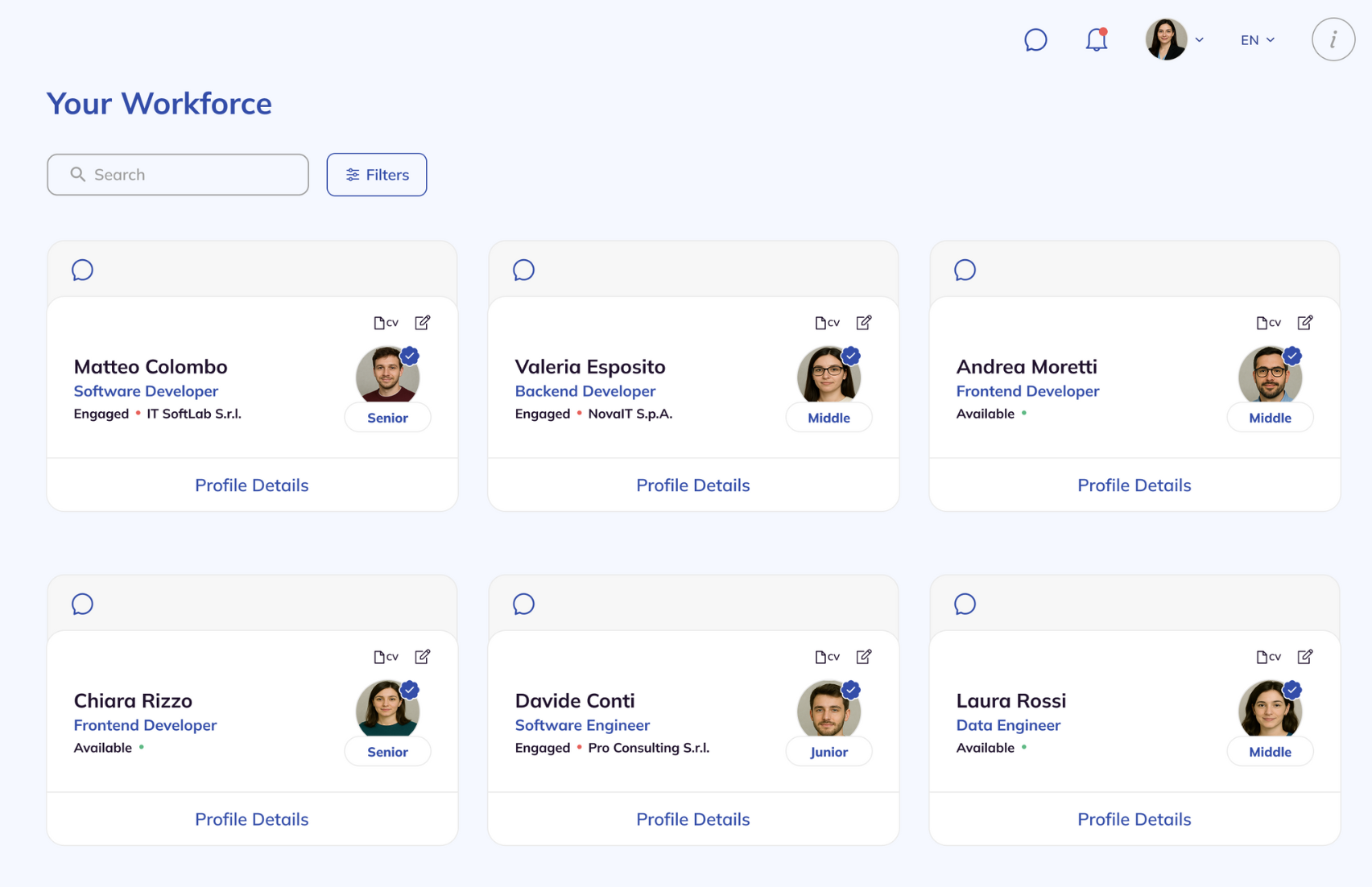1372x887 pixels.
Task: Click the edit icon on Andrea Moretti's card
Action: point(1305,322)
